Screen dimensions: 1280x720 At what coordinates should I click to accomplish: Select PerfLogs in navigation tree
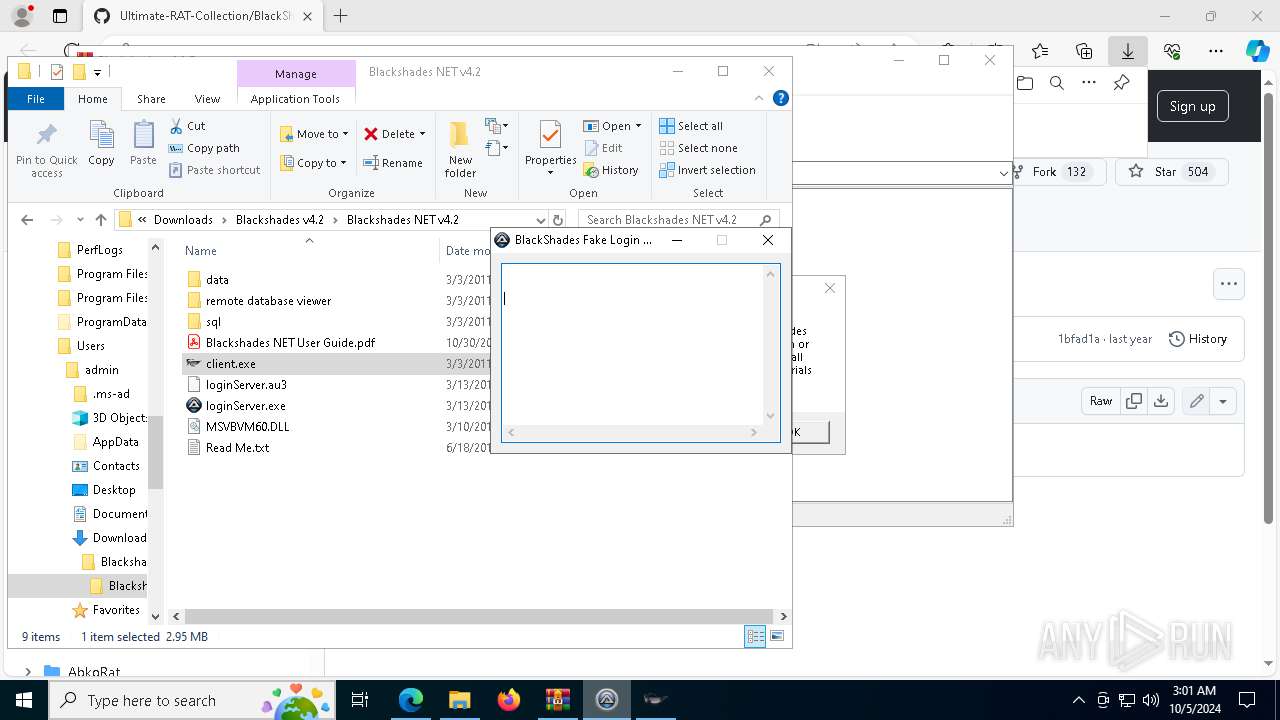99,250
